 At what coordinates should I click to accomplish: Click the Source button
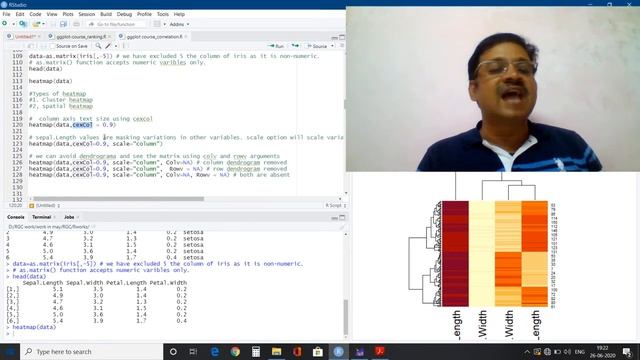[317, 46]
